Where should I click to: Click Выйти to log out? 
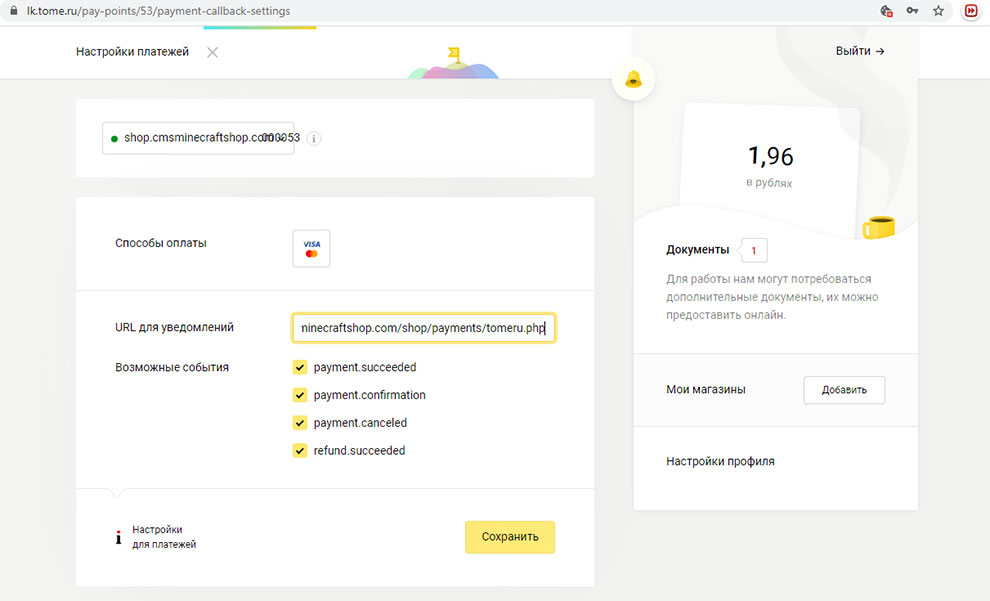pos(860,51)
